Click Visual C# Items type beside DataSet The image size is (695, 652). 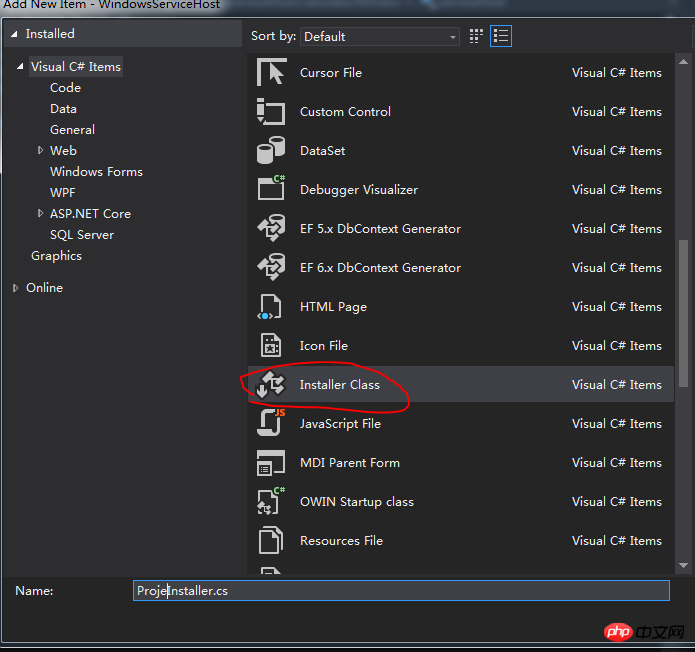coord(617,151)
